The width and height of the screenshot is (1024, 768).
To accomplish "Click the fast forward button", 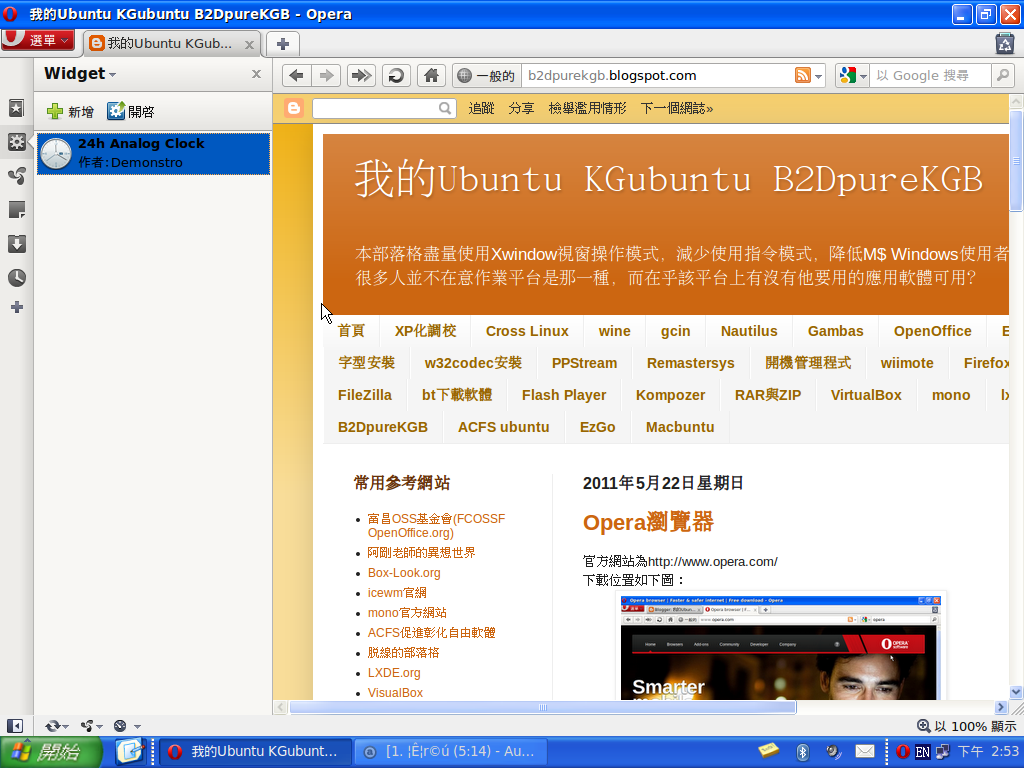I will click(360, 76).
